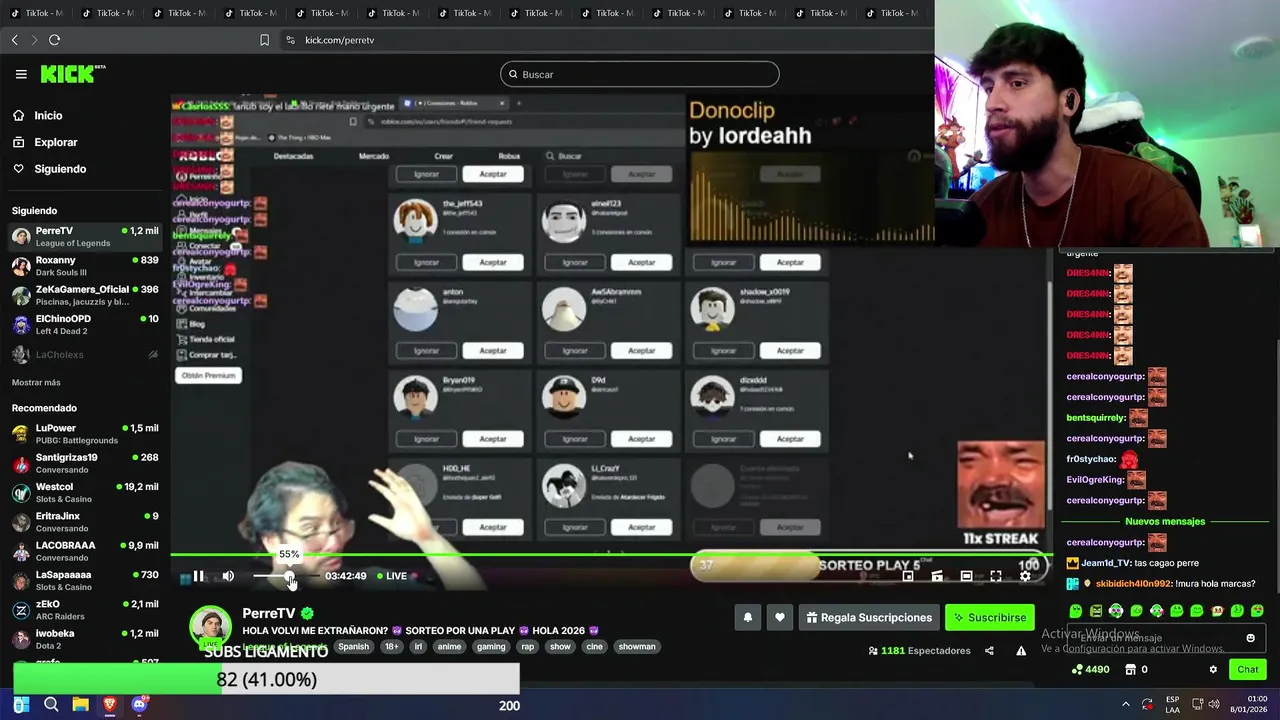This screenshot has height=720, width=1280.
Task: Click Regala Suscripciones button
Action: click(x=868, y=618)
